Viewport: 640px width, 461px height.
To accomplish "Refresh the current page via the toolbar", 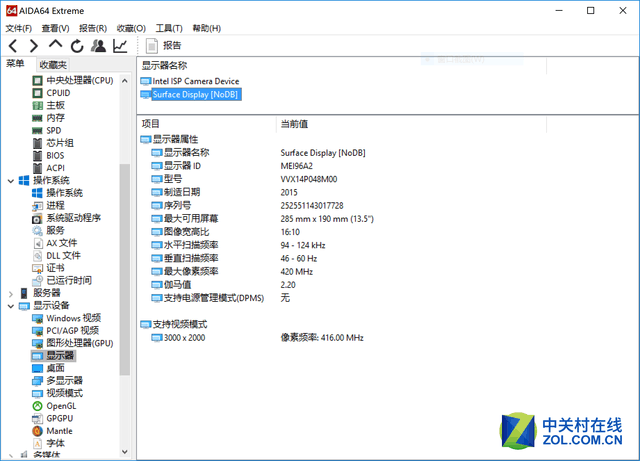I will point(77,46).
